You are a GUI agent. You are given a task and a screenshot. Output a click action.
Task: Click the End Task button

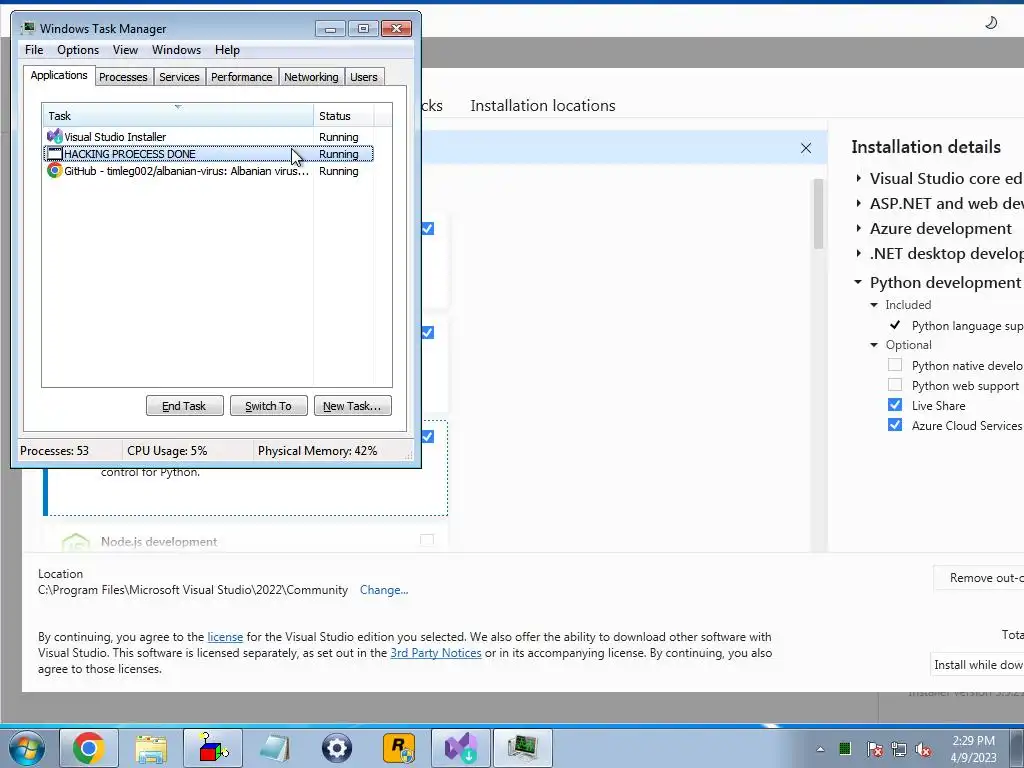pos(185,406)
